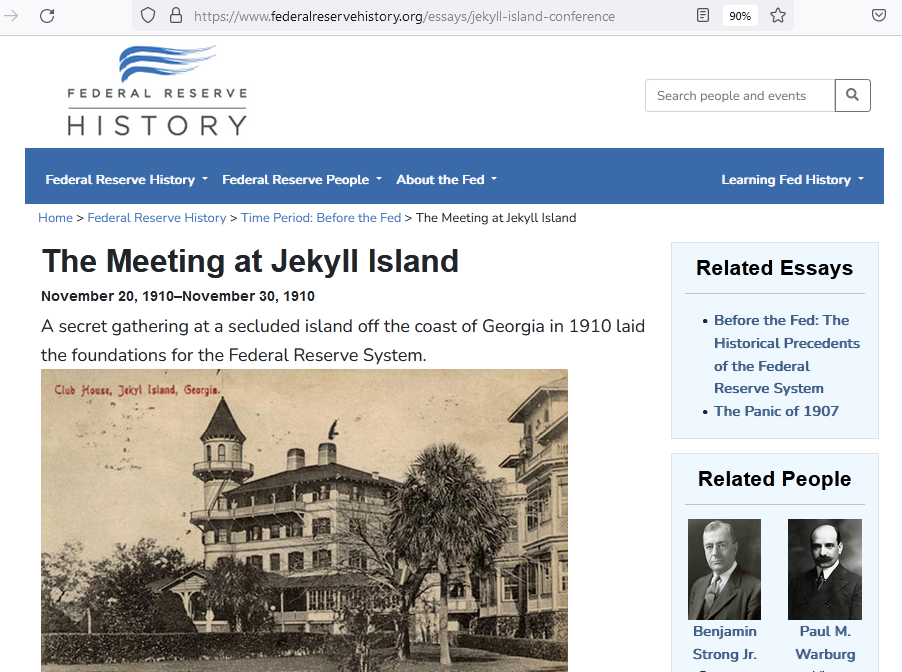The width and height of the screenshot is (902, 672).
Task: Open the Learning Fed History menu
Action: click(x=792, y=180)
